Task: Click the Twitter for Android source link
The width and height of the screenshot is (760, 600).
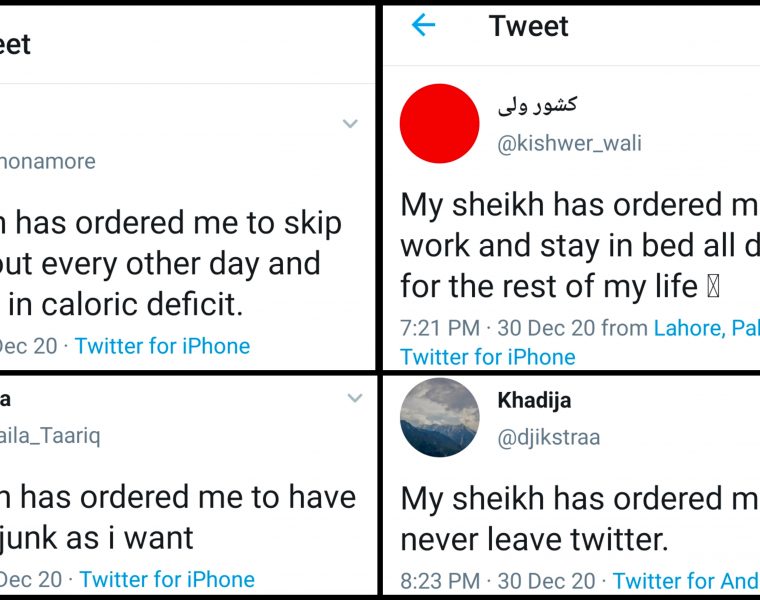Action: point(686,580)
